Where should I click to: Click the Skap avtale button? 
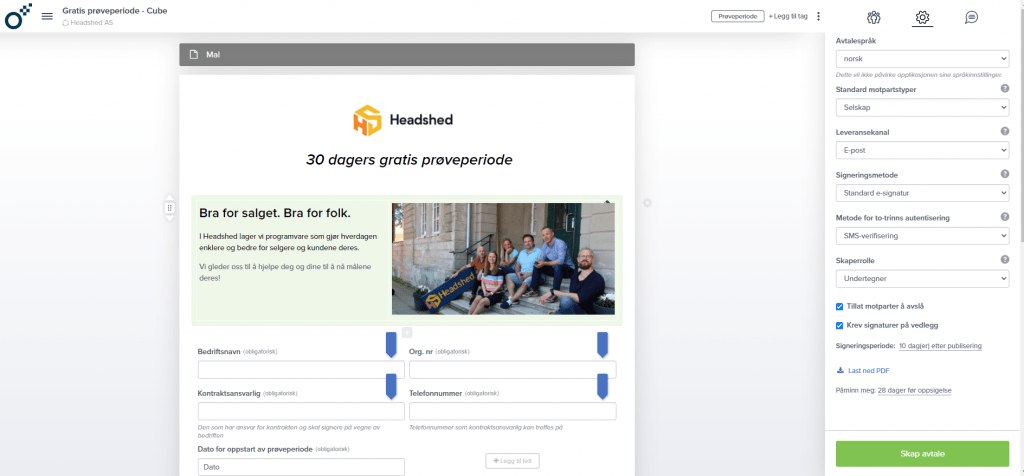[922, 454]
